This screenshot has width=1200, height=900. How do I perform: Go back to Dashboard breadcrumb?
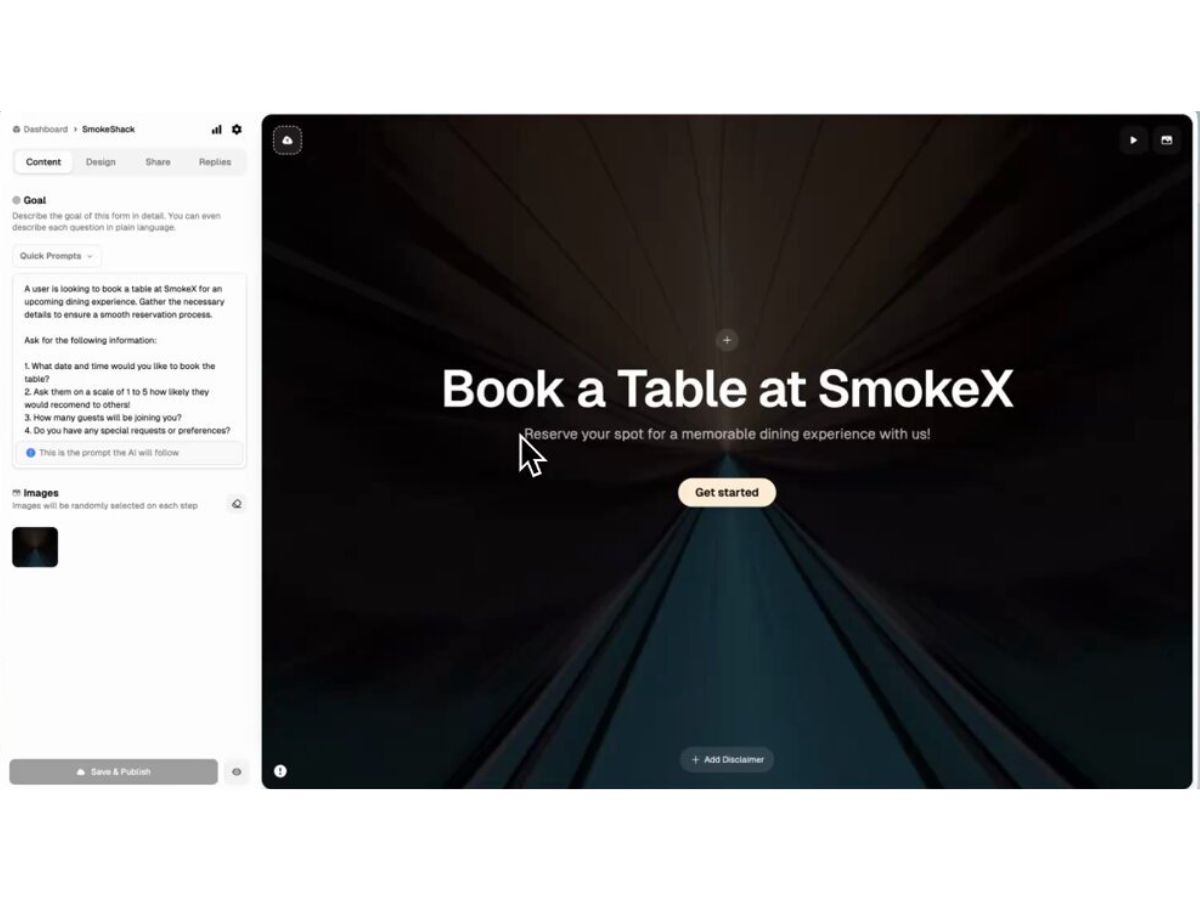(x=40, y=129)
